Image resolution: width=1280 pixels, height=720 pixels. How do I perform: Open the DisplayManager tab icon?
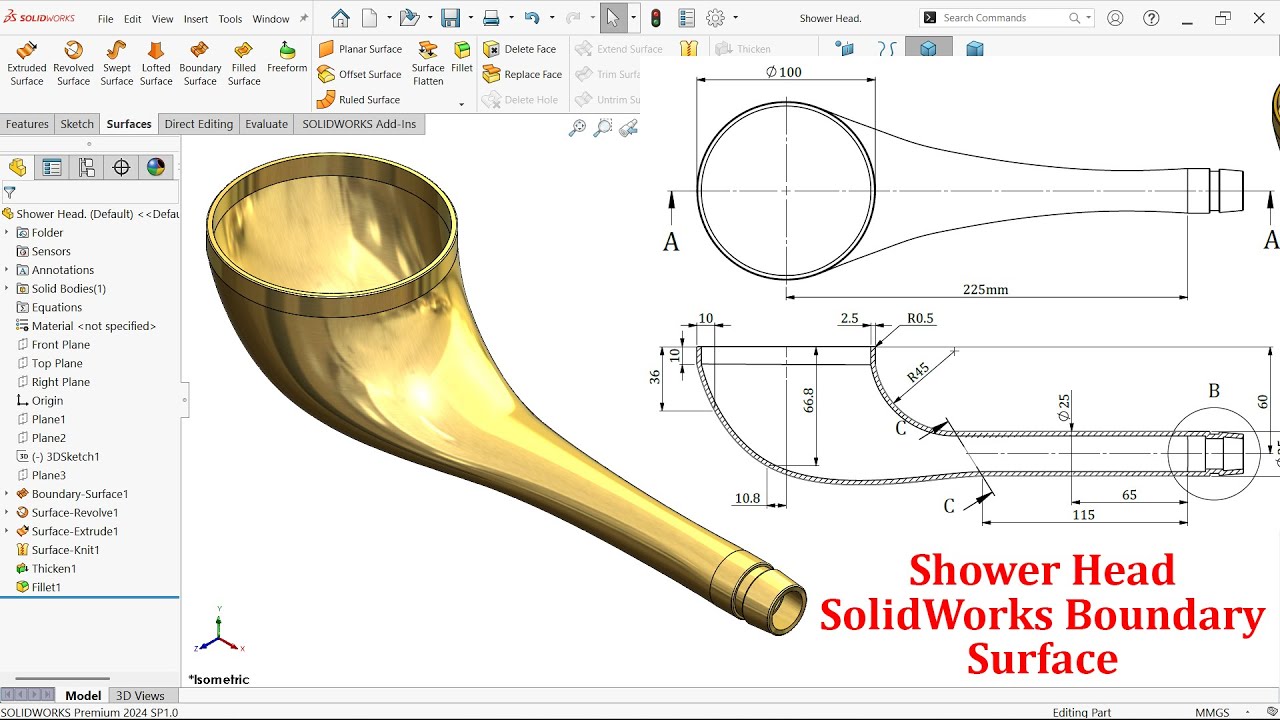156,167
